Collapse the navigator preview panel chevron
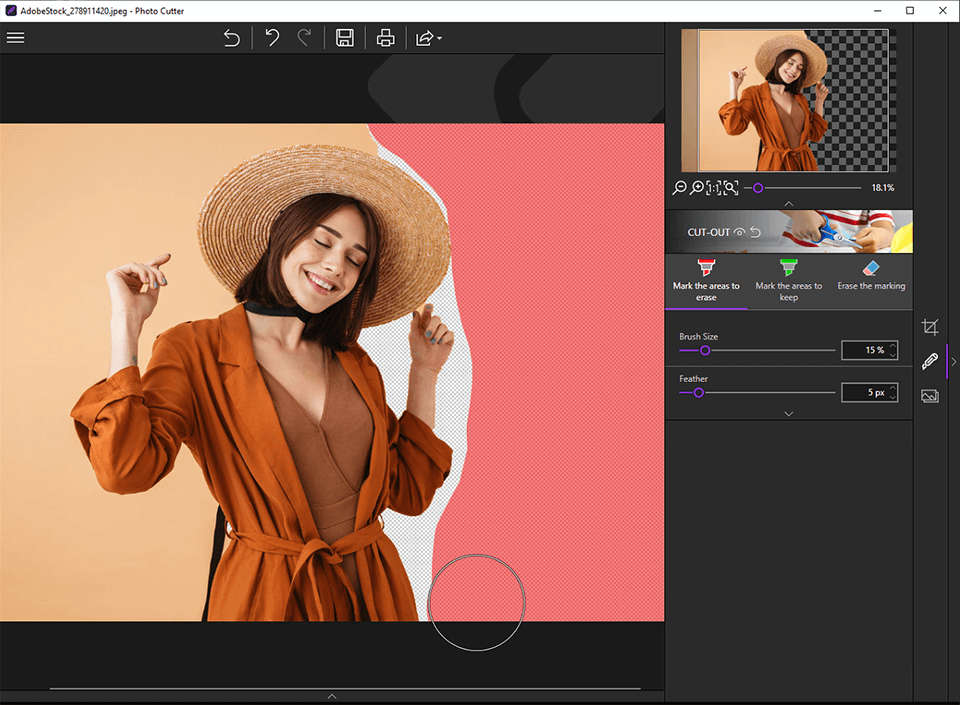The width and height of the screenshot is (960, 705). coord(788,203)
